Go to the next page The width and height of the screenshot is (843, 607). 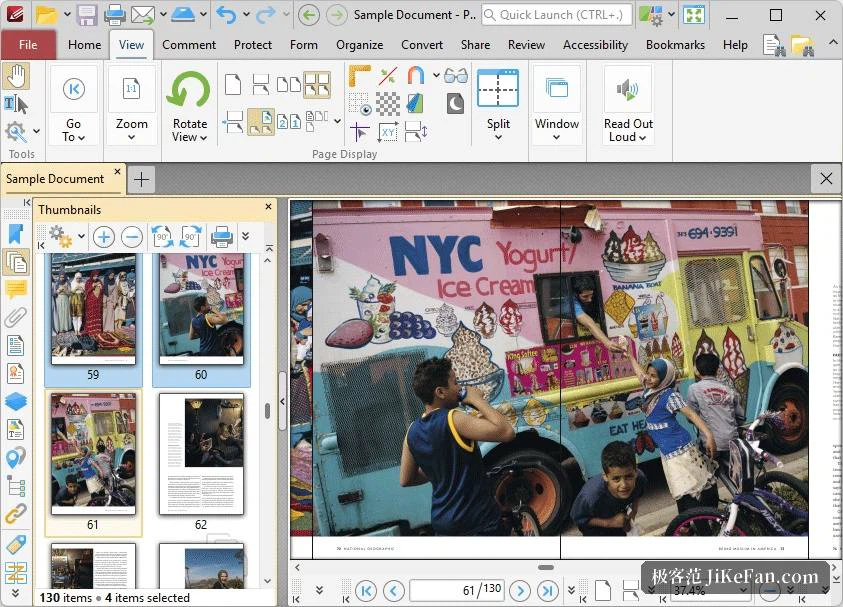[x=520, y=591]
